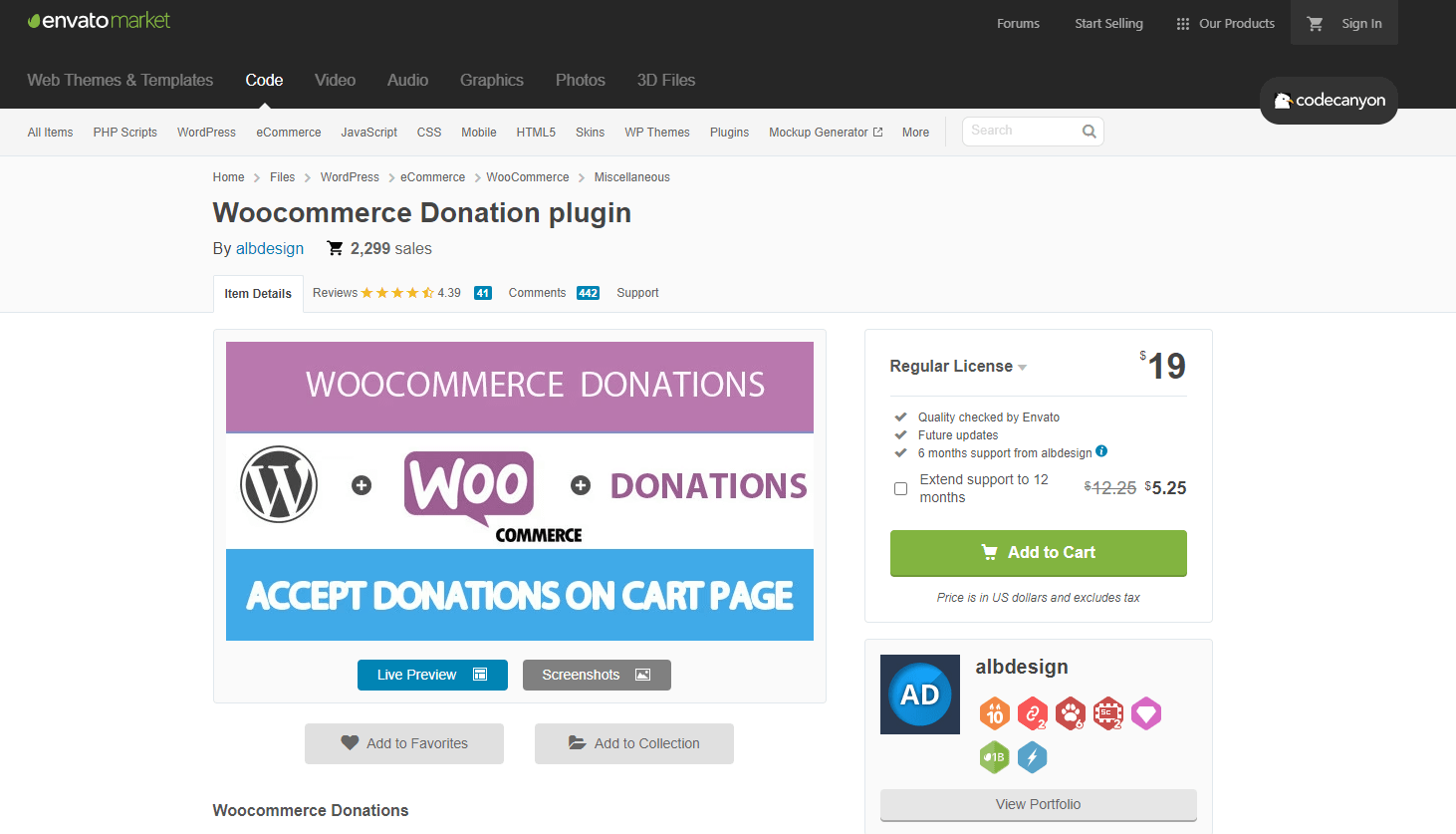Click the blue lightning bolt badge
This screenshot has width=1456, height=834.
pos(1032,757)
